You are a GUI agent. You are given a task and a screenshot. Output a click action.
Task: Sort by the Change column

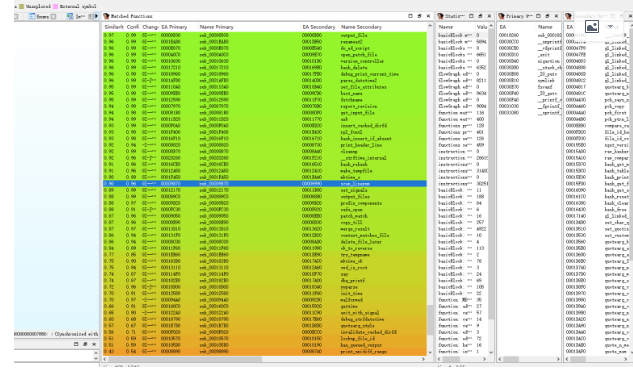pyautogui.click(x=150, y=27)
